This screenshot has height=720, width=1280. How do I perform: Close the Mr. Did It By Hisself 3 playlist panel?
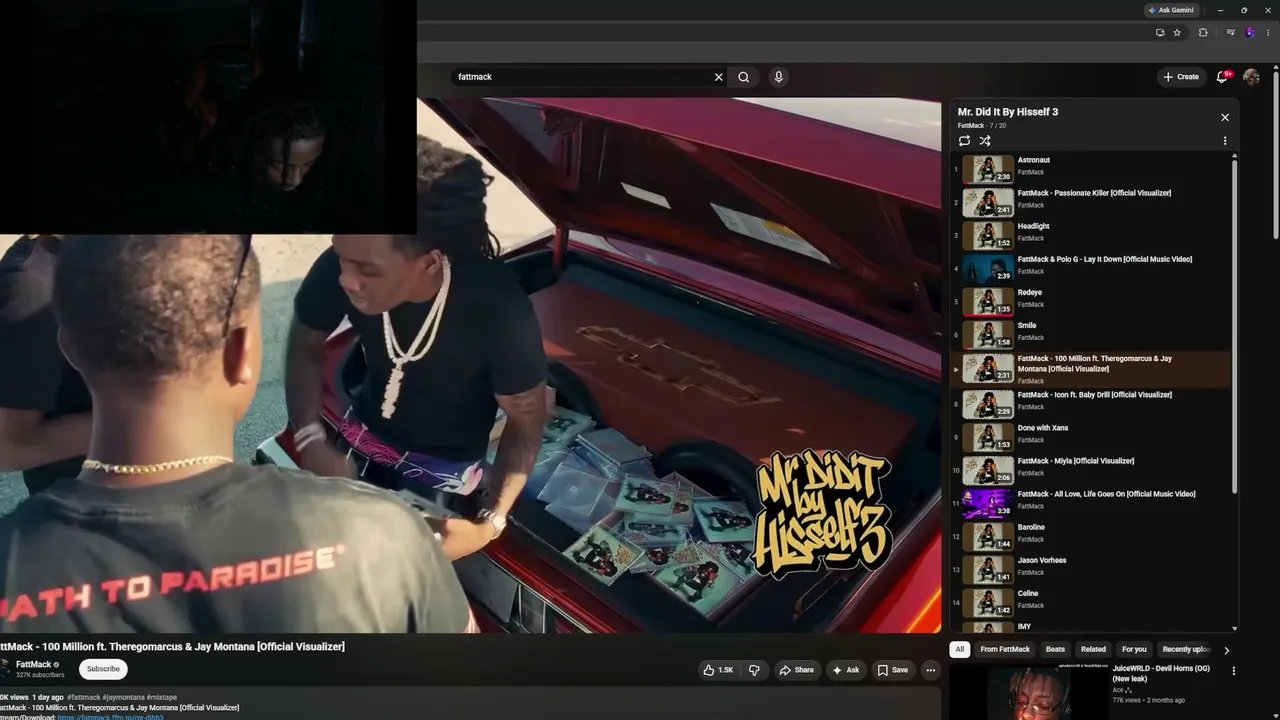[x=1225, y=117]
